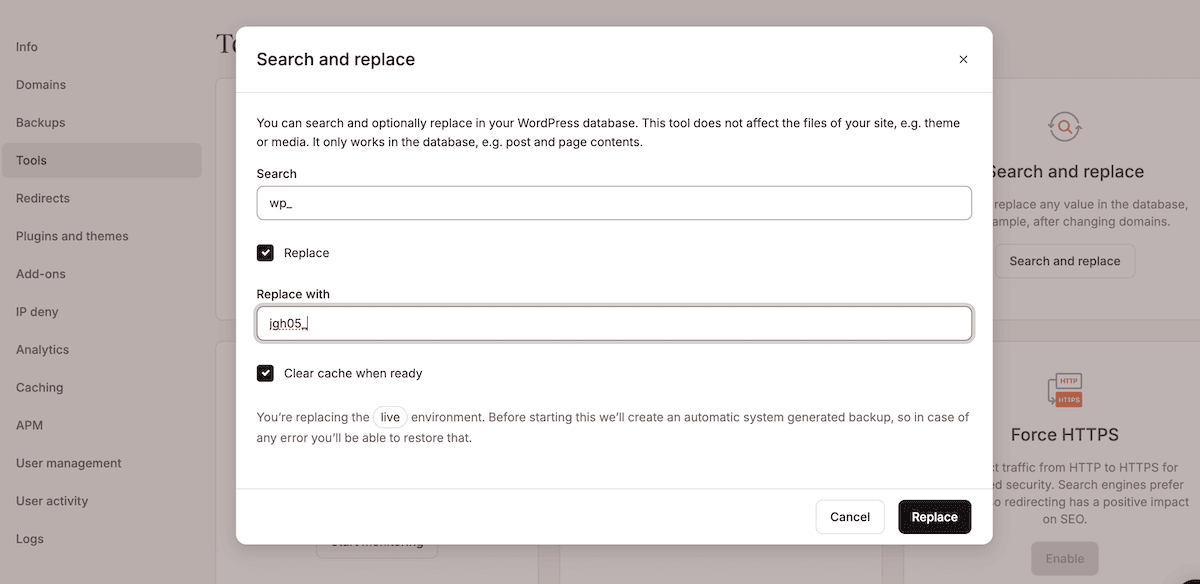The image size is (1200, 584).
Task: Select Tools in the sidebar
Action: tap(101, 160)
